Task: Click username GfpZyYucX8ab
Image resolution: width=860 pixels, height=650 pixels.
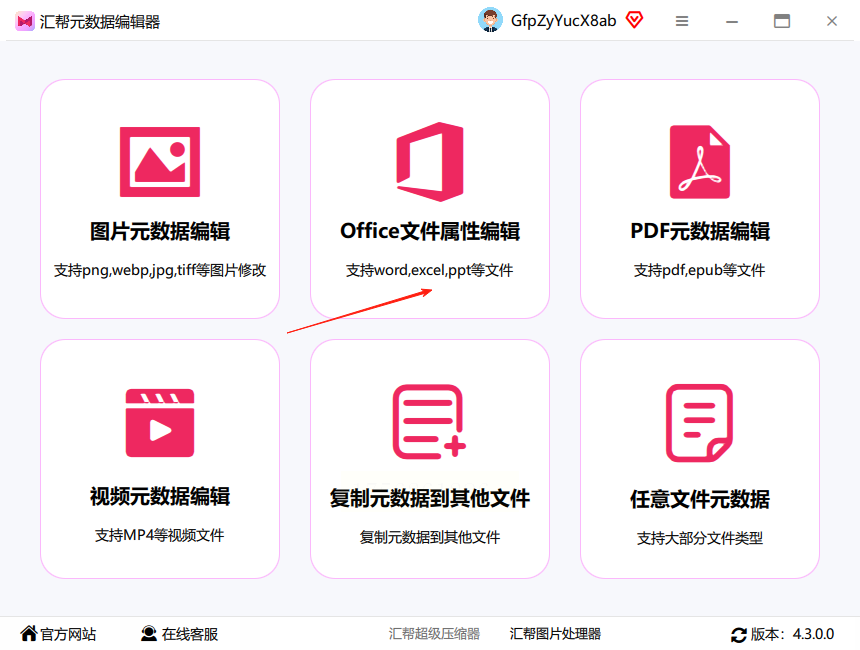Action: click(x=563, y=21)
